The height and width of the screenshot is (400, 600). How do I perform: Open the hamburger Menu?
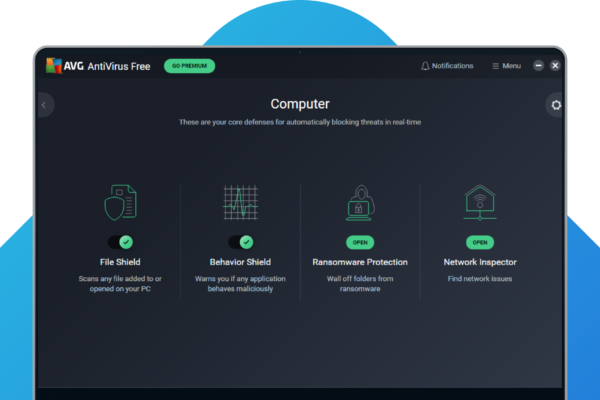[x=506, y=66]
